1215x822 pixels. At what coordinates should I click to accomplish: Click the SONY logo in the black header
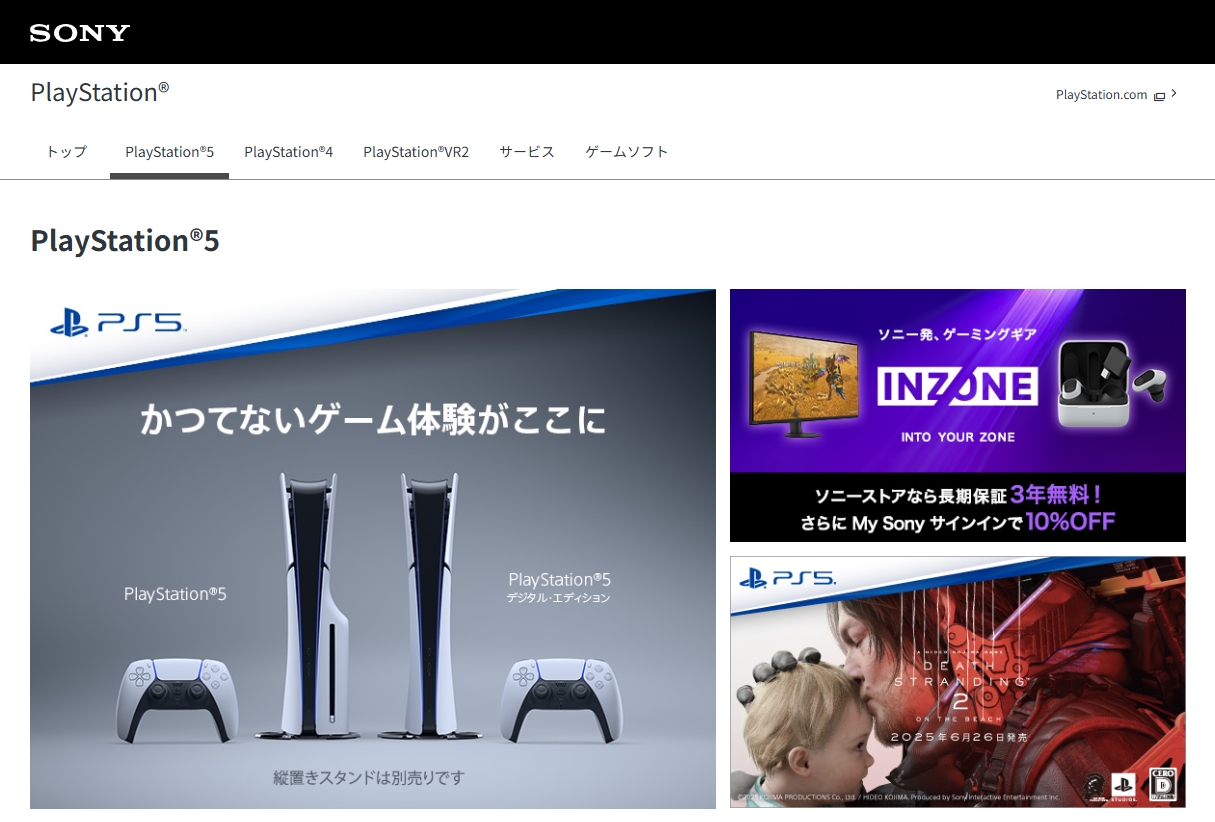(80, 33)
